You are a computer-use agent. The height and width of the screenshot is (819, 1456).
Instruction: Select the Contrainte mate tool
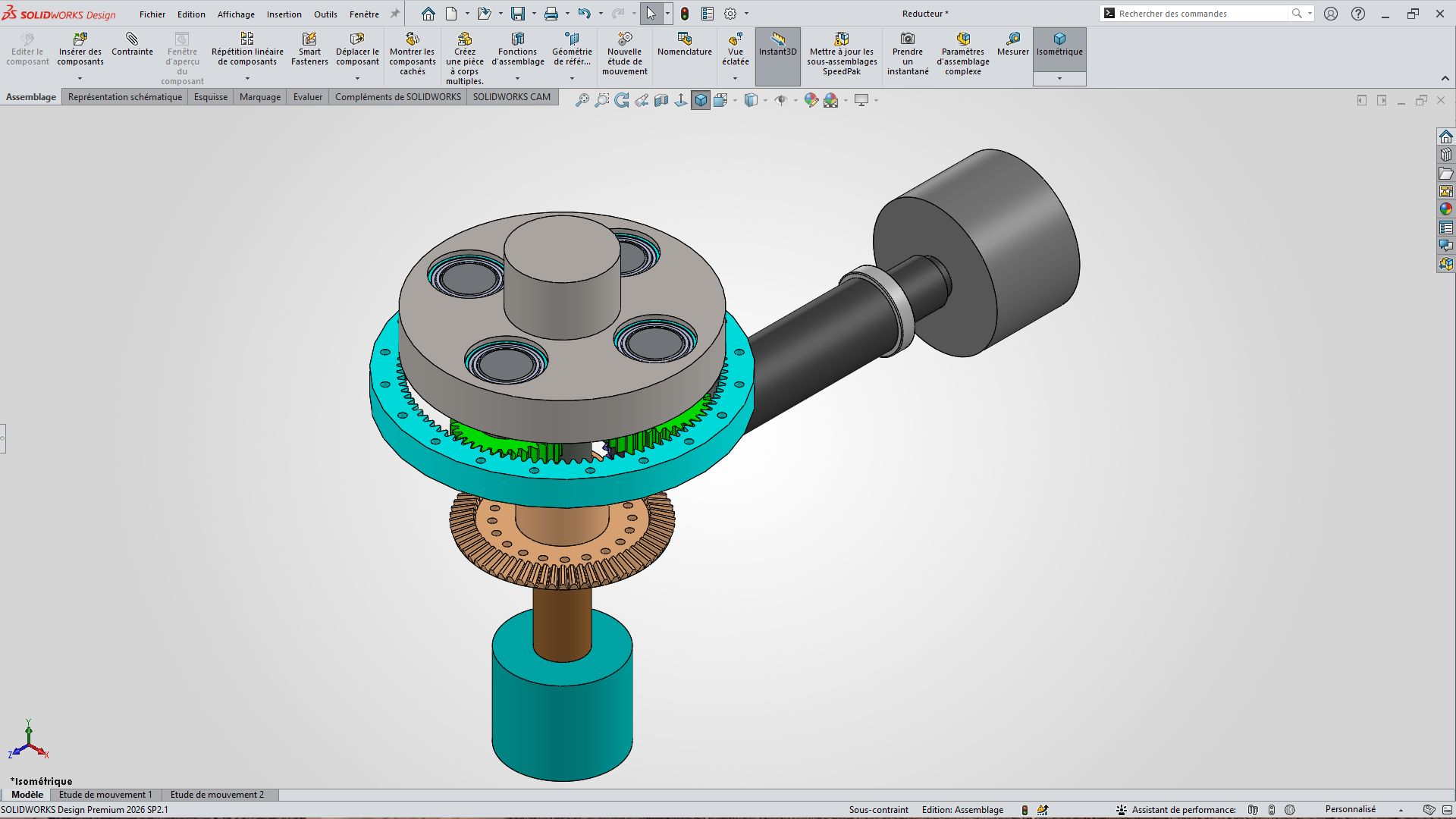[x=132, y=45]
